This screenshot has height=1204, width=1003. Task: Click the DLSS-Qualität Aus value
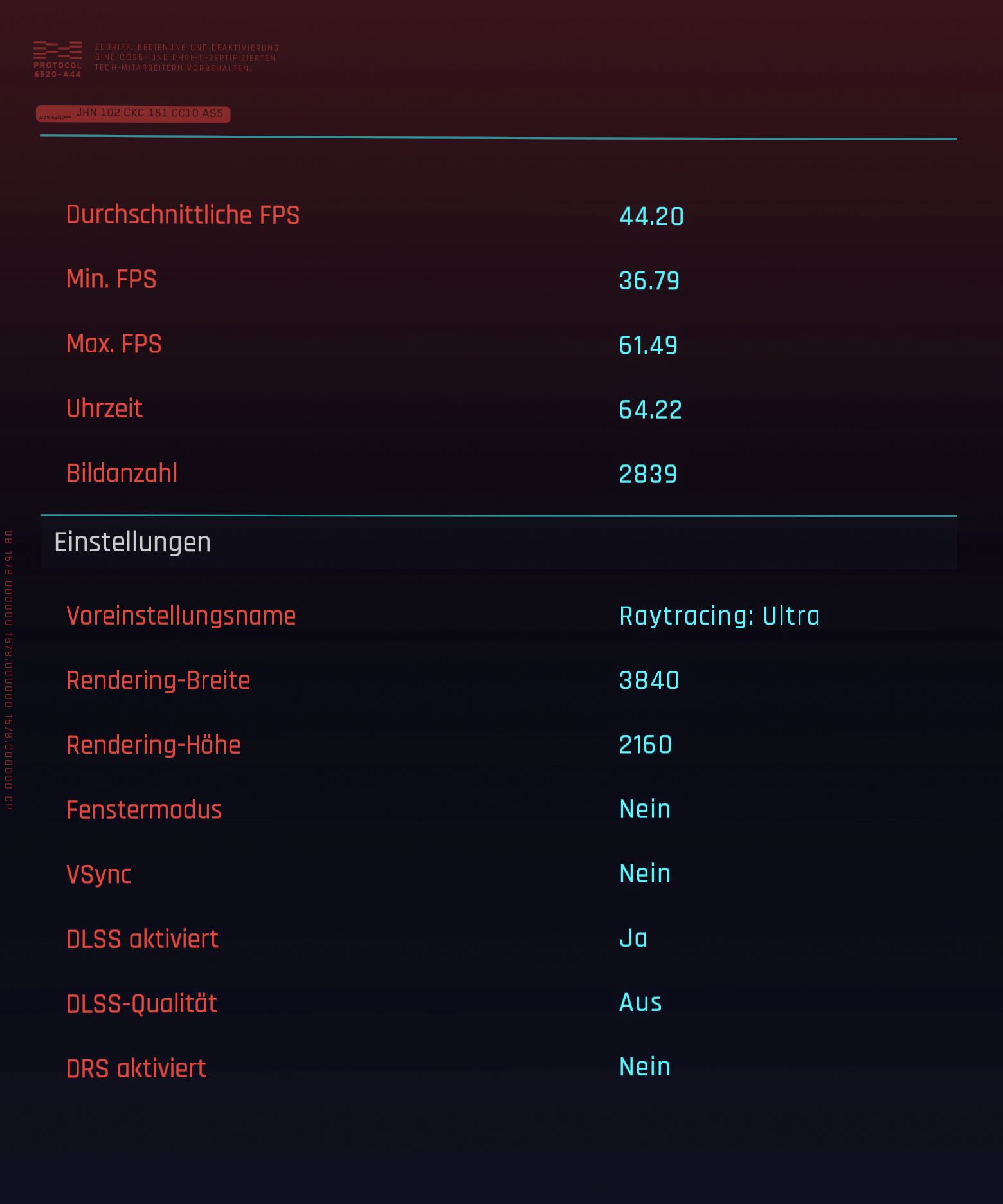(x=640, y=1002)
